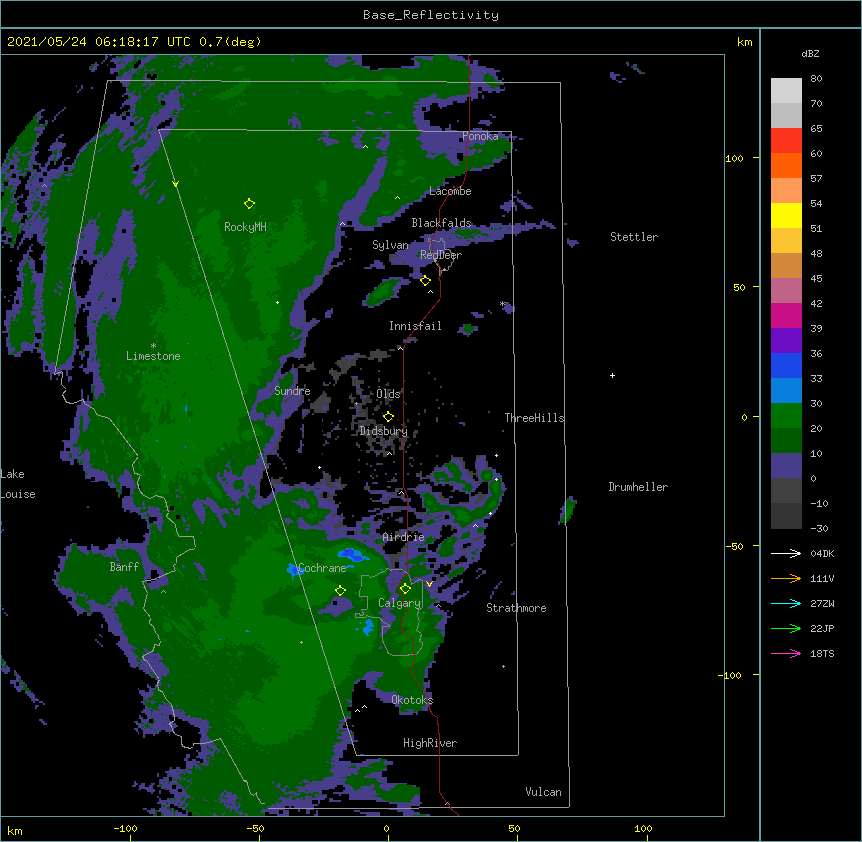Click the dBZ legend heading
This screenshot has height=842, width=862.
810,53
